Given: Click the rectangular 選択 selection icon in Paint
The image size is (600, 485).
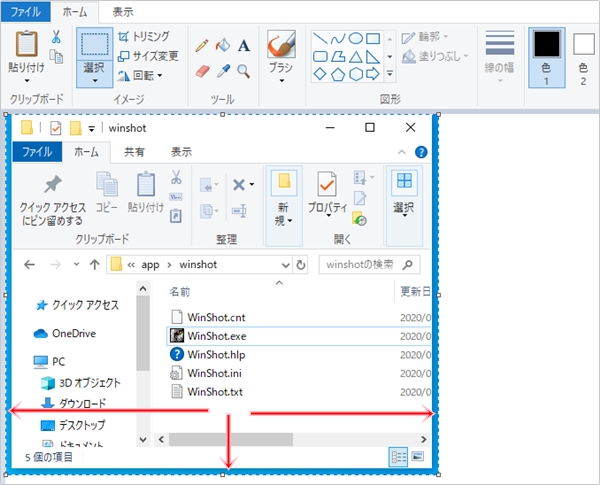Looking at the screenshot, I should 94,44.
